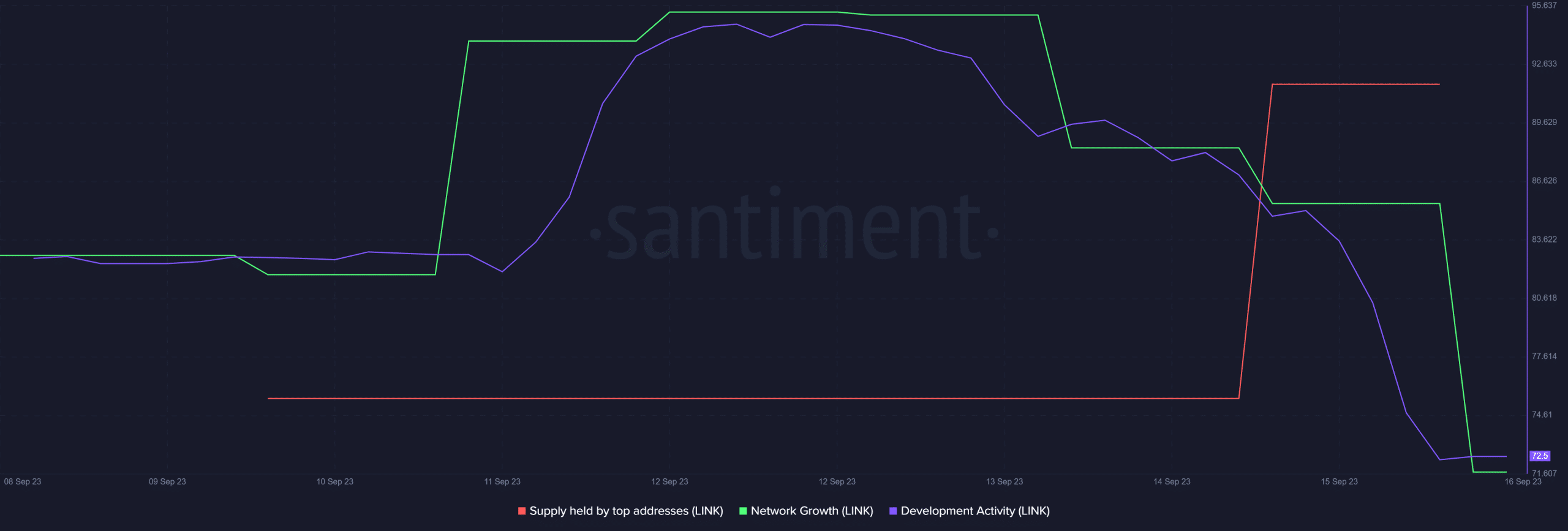Click the santiment watermark text
The image size is (1568, 531).
tap(794, 227)
